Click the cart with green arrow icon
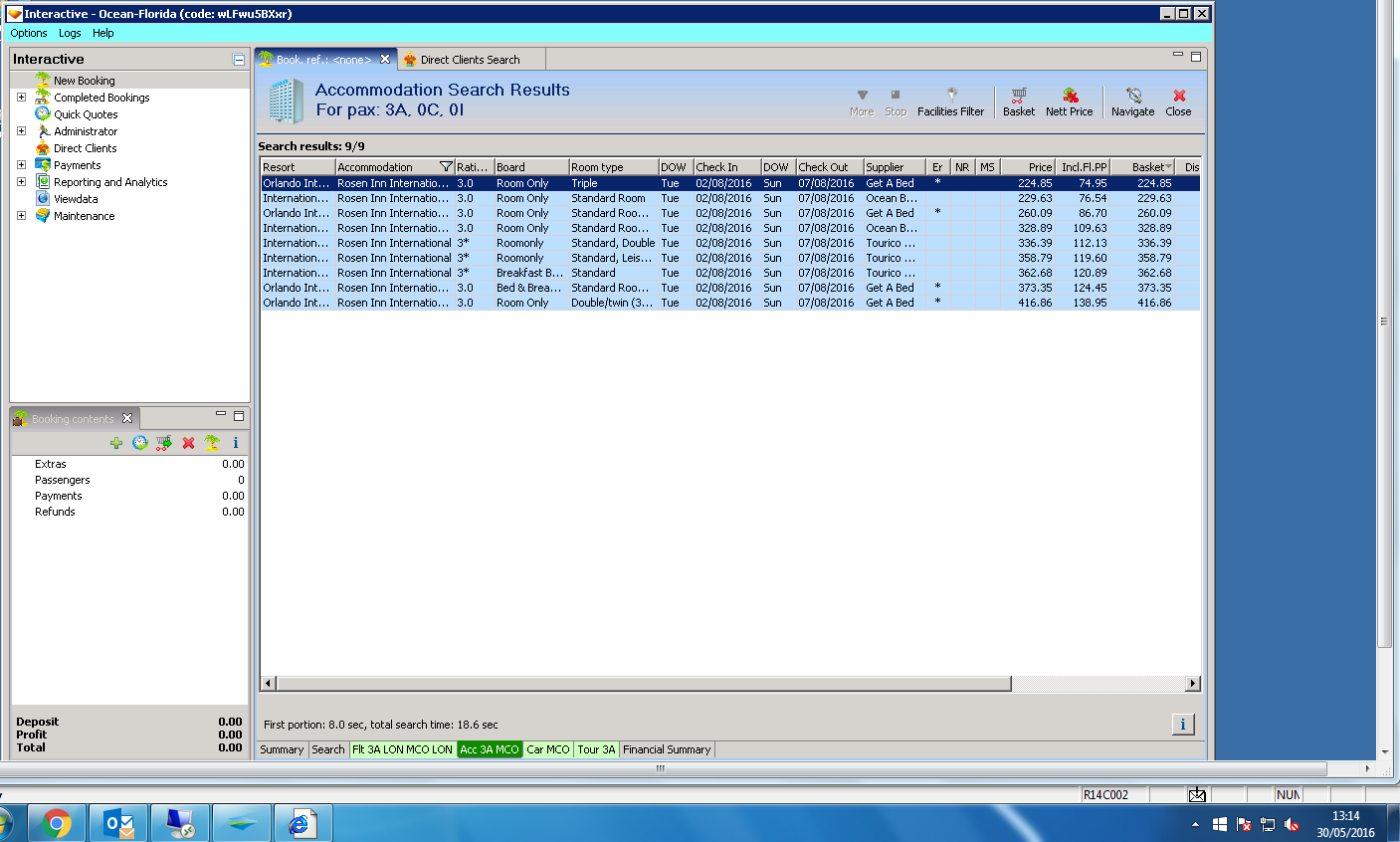The height and width of the screenshot is (842, 1400). click(164, 443)
